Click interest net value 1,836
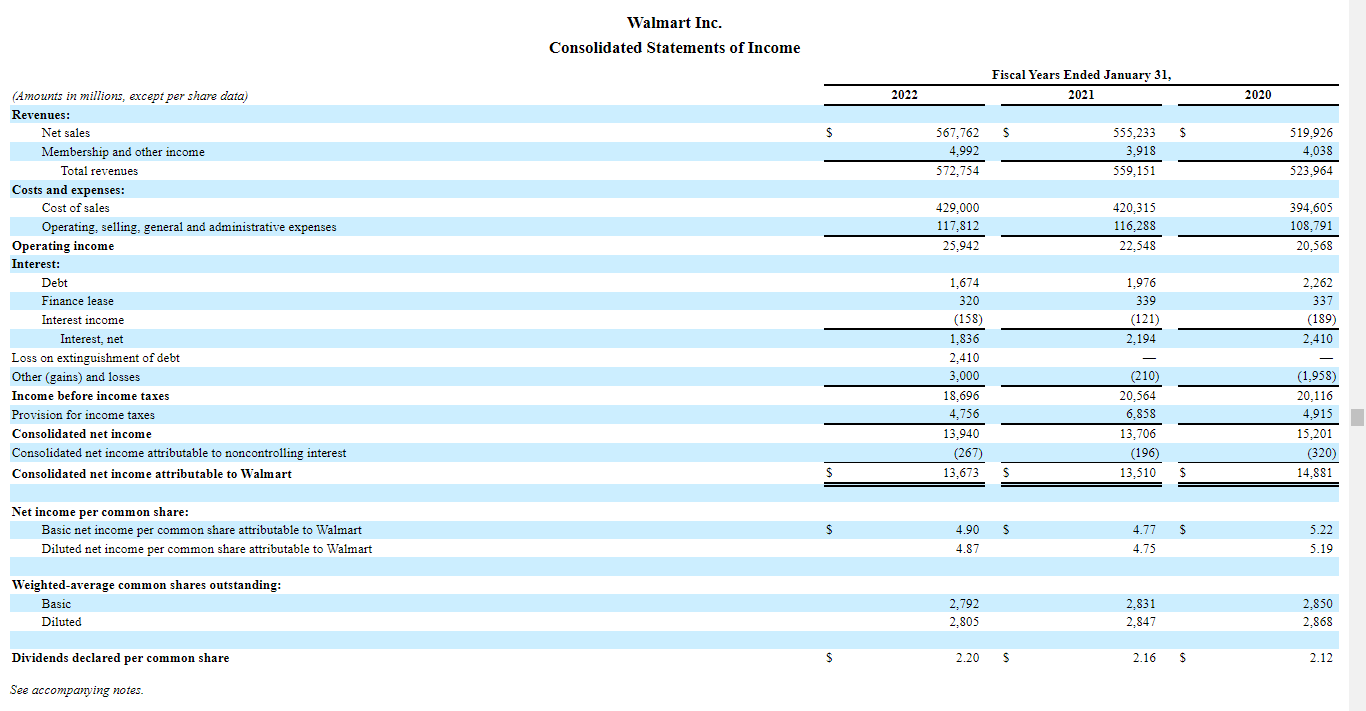 [x=964, y=339]
